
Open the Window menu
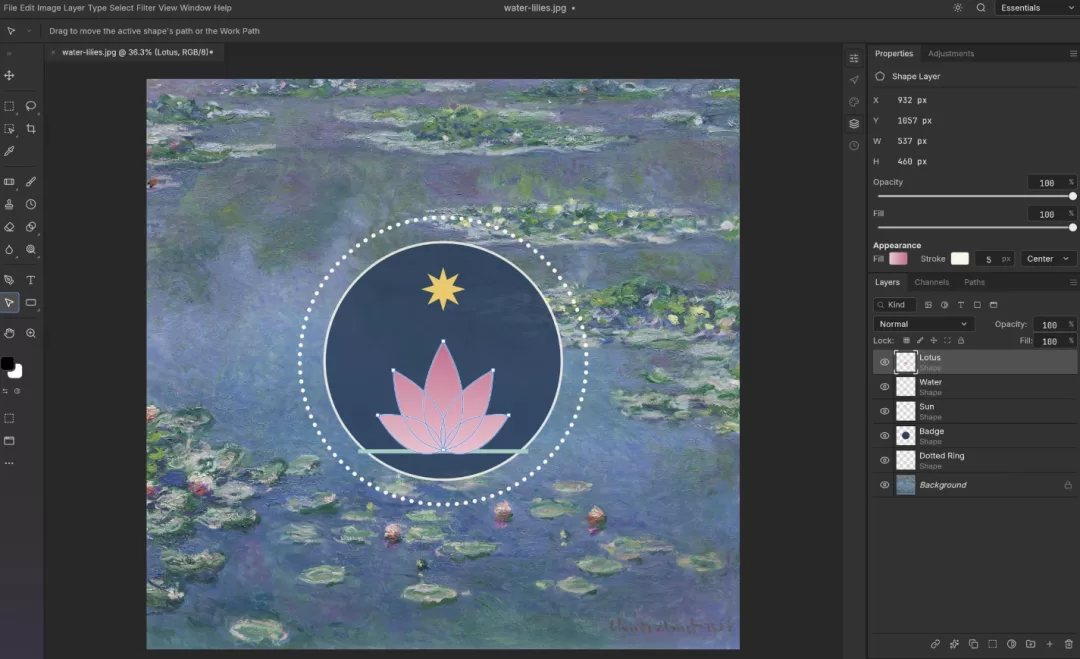tap(195, 8)
